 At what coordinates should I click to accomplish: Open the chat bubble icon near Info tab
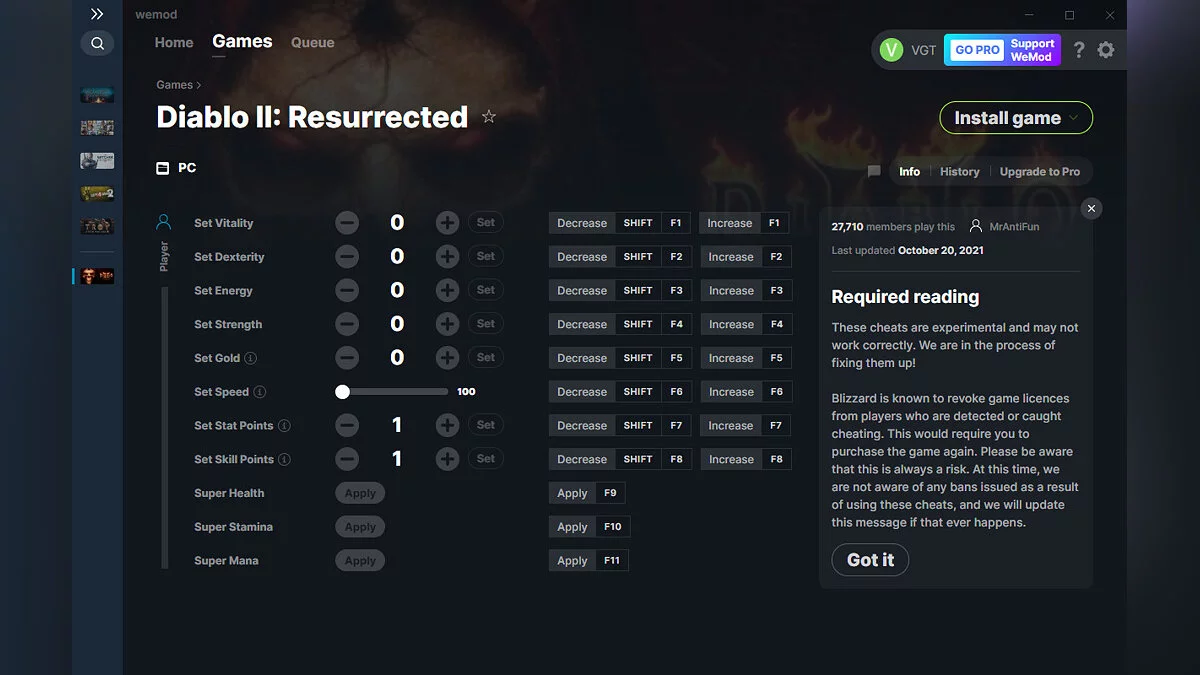[x=873, y=171]
